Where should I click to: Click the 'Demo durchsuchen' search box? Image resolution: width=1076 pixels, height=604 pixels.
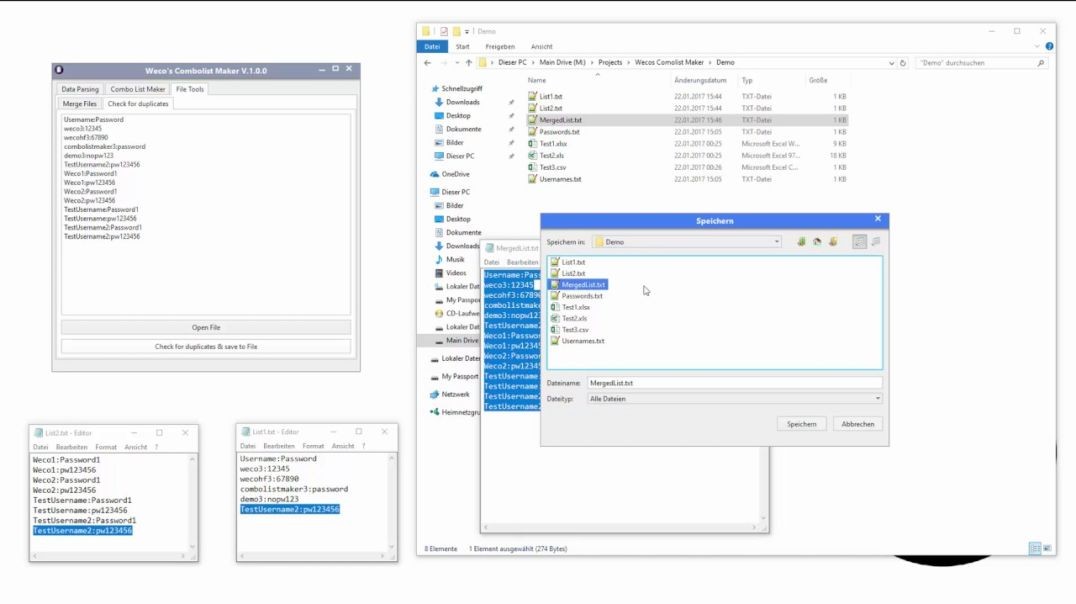pyautogui.click(x=981, y=62)
